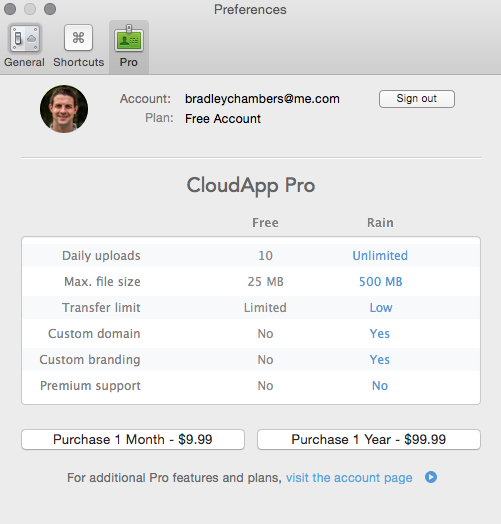Image resolution: width=501 pixels, height=524 pixels.
Task: Click the Transfer limit row label
Action: pyautogui.click(x=101, y=308)
